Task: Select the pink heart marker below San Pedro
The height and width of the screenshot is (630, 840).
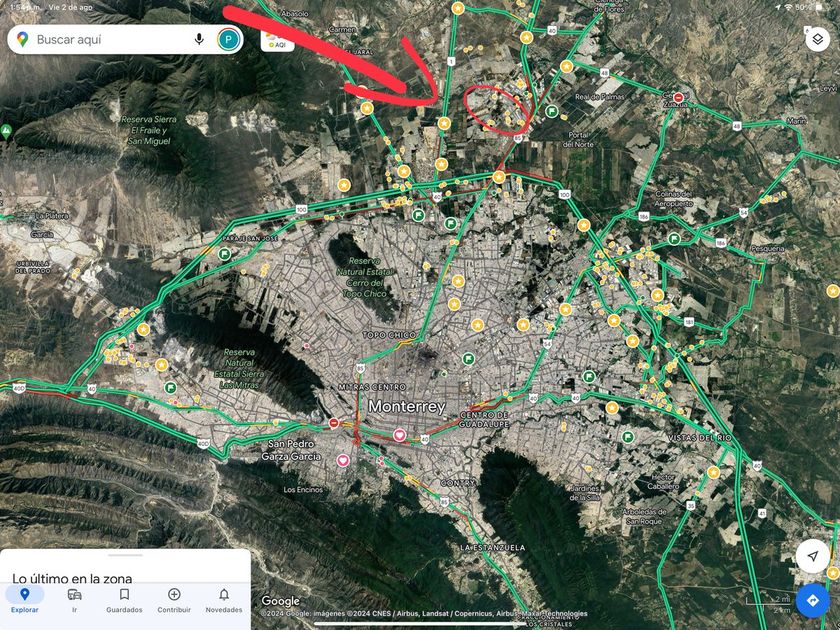Action: click(343, 460)
